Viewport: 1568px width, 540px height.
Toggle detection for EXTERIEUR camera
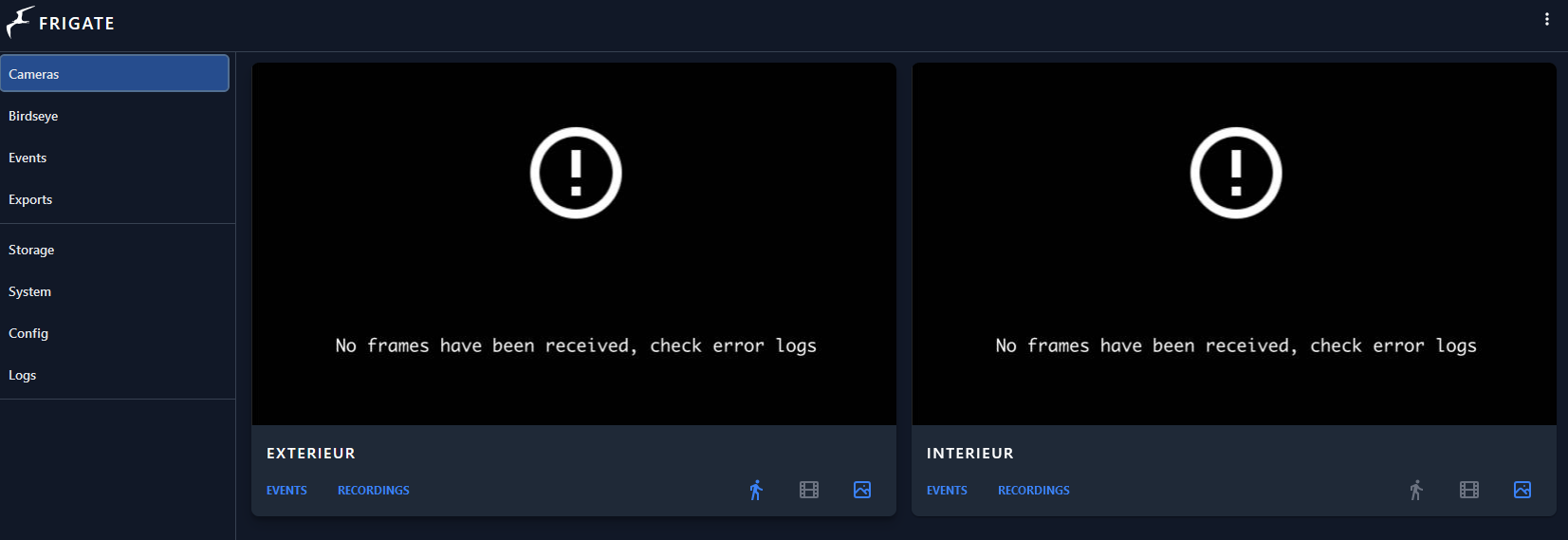[x=756, y=490]
